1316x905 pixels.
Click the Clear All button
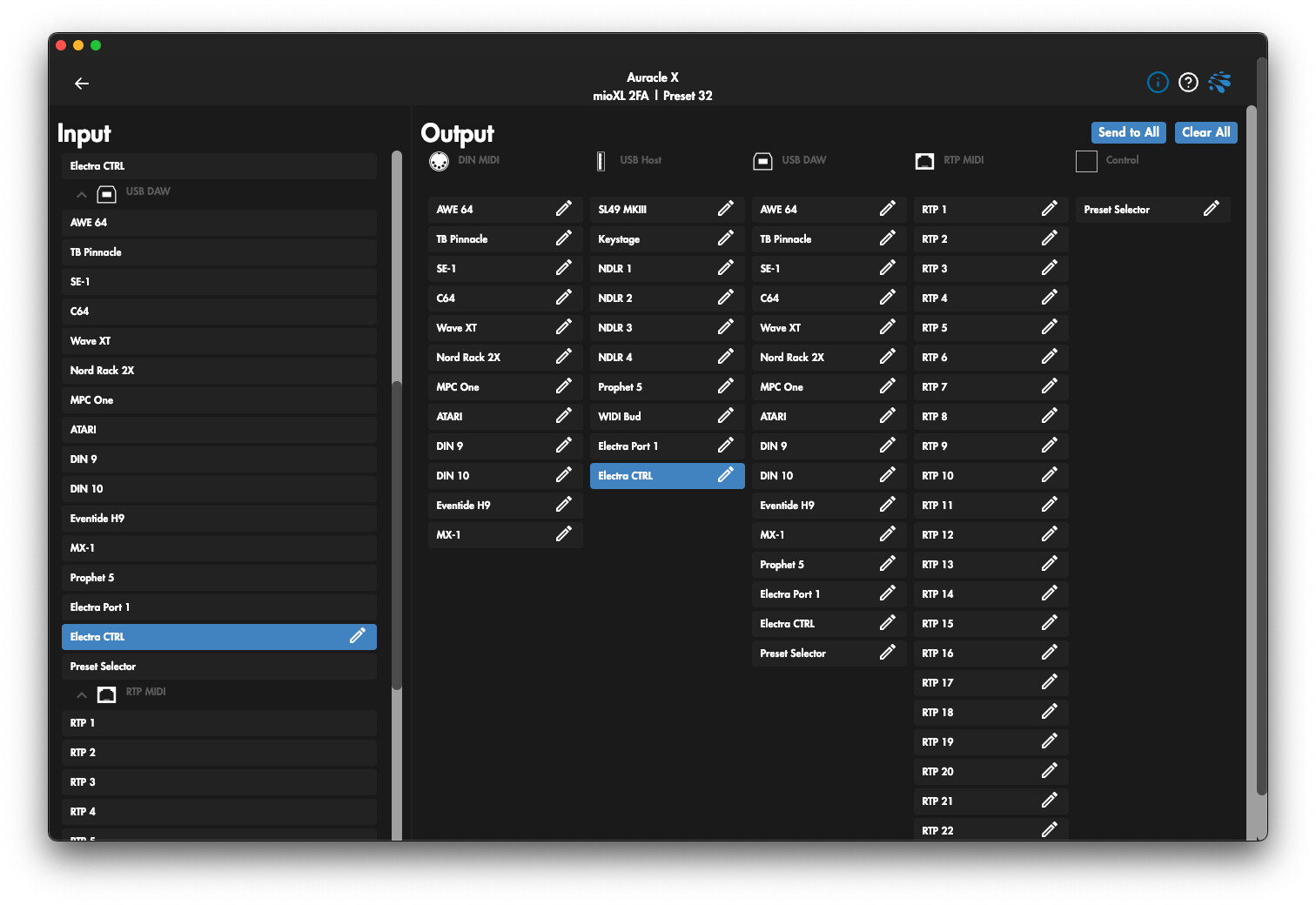1205,132
